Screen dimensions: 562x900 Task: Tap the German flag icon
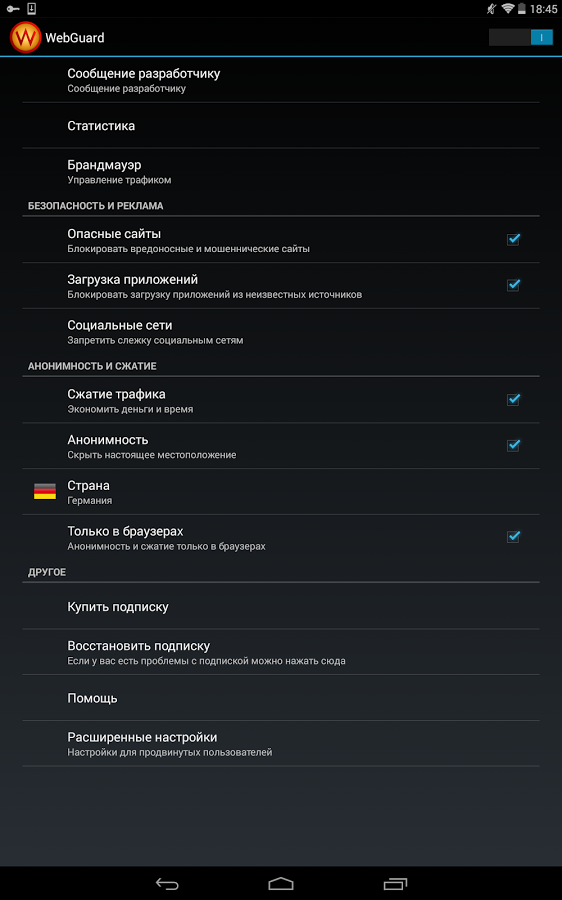pos(45,492)
